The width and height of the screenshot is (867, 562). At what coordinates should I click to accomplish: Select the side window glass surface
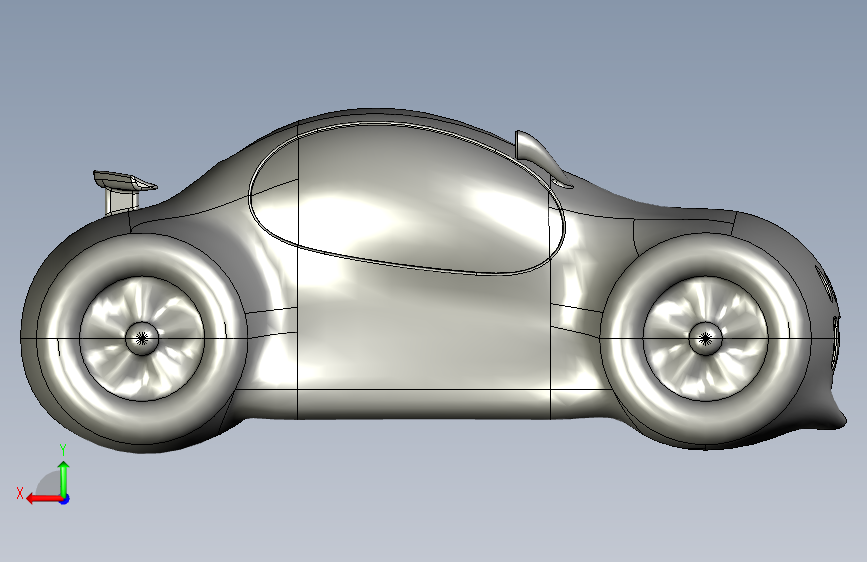click(407, 199)
